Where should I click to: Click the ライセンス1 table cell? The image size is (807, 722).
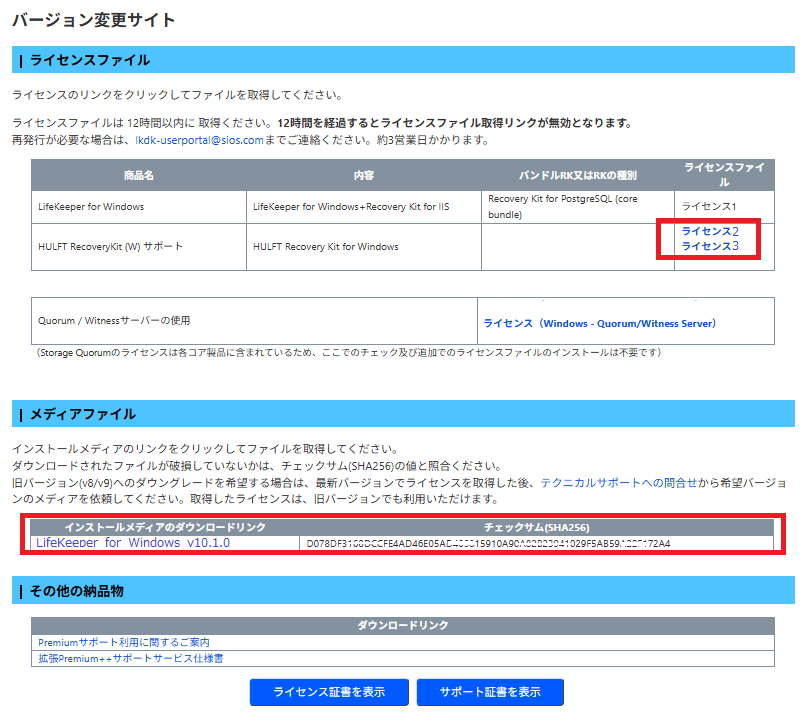click(724, 207)
